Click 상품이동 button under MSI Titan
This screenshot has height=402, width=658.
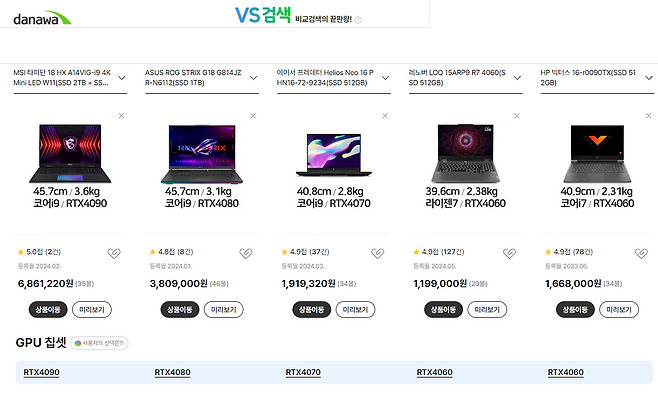[48, 310]
